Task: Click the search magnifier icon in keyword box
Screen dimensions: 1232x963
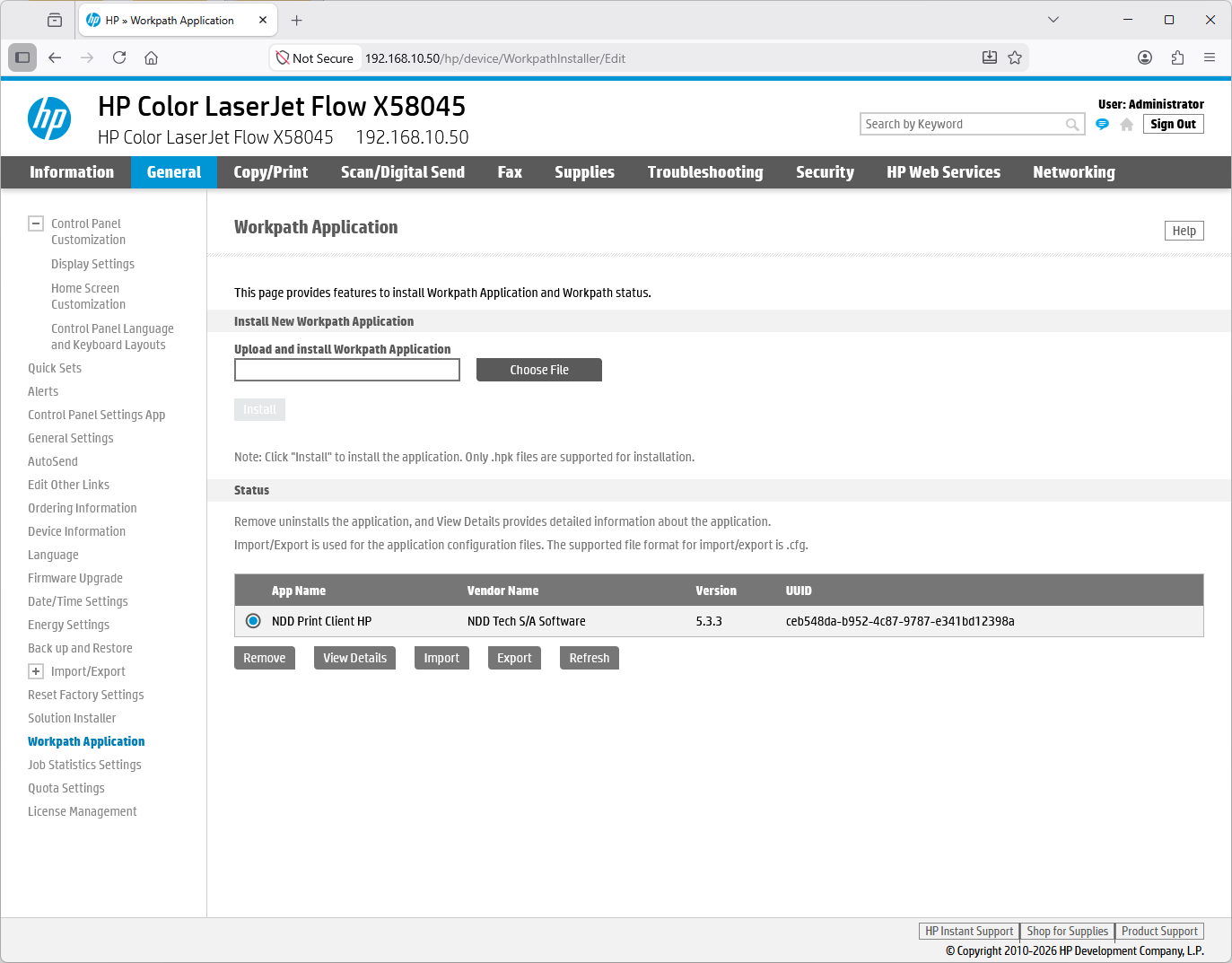Action: pos(1071,125)
